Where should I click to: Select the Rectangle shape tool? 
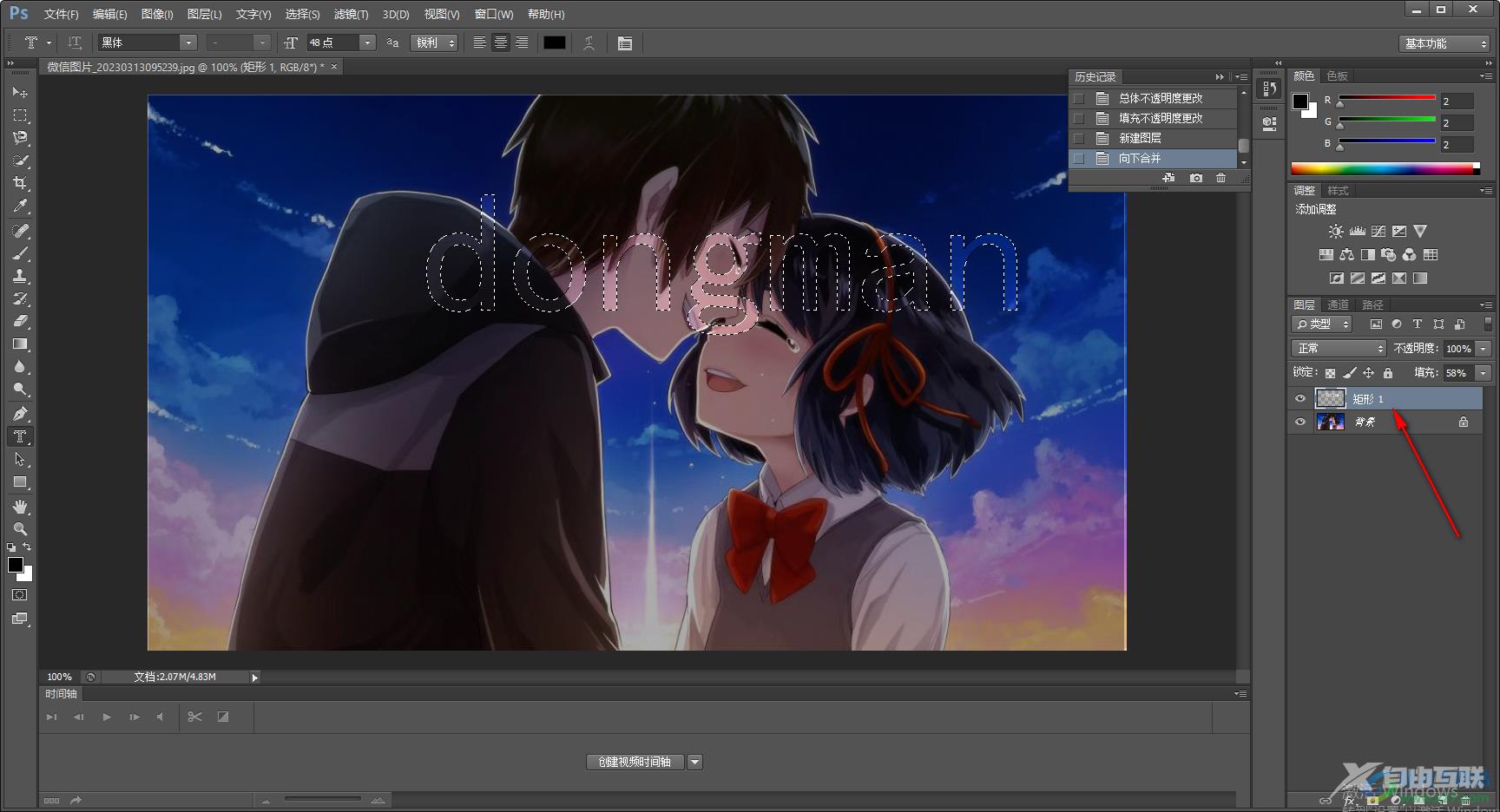[20, 482]
